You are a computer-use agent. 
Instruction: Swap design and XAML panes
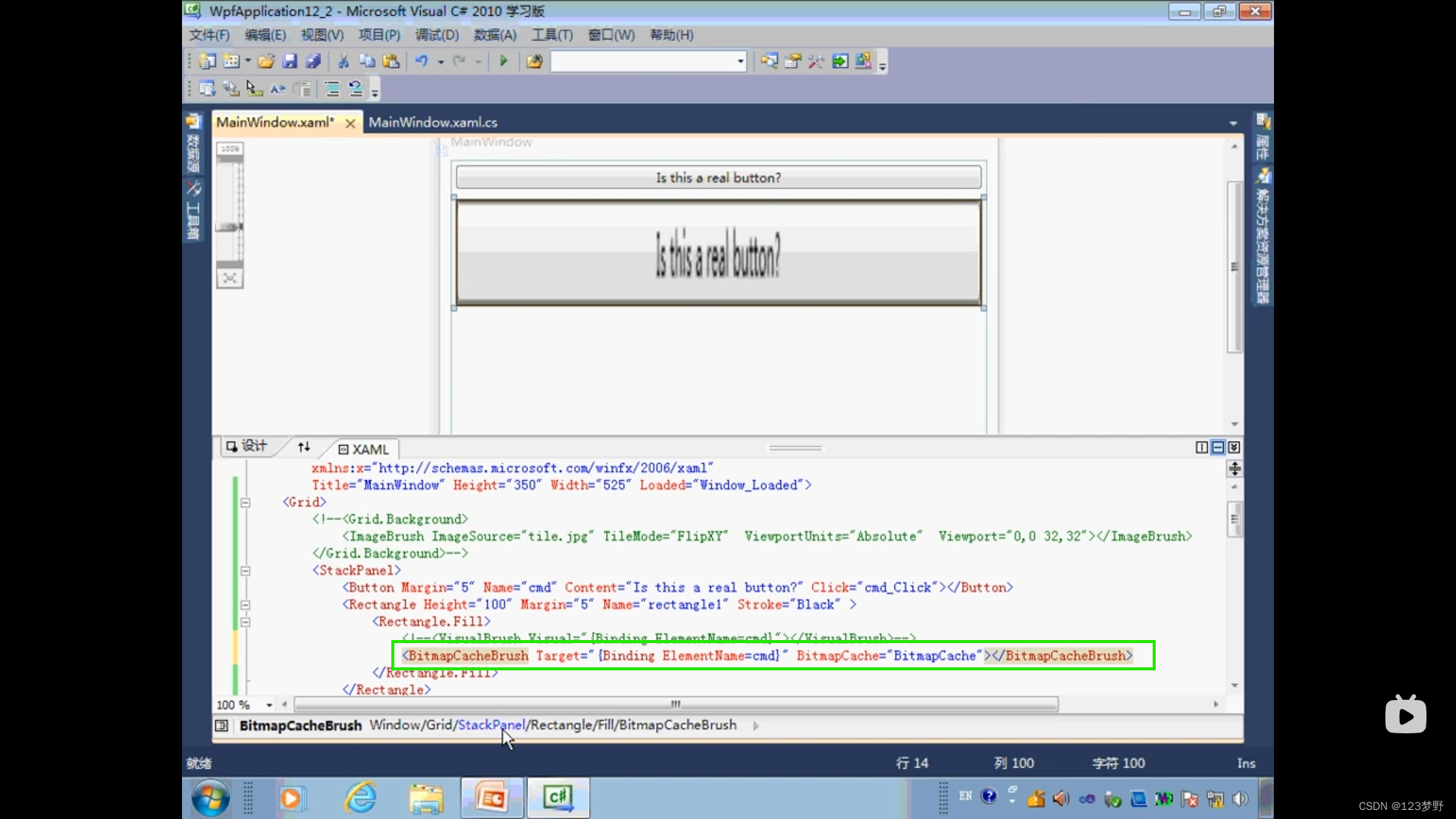(x=304, y=447)
